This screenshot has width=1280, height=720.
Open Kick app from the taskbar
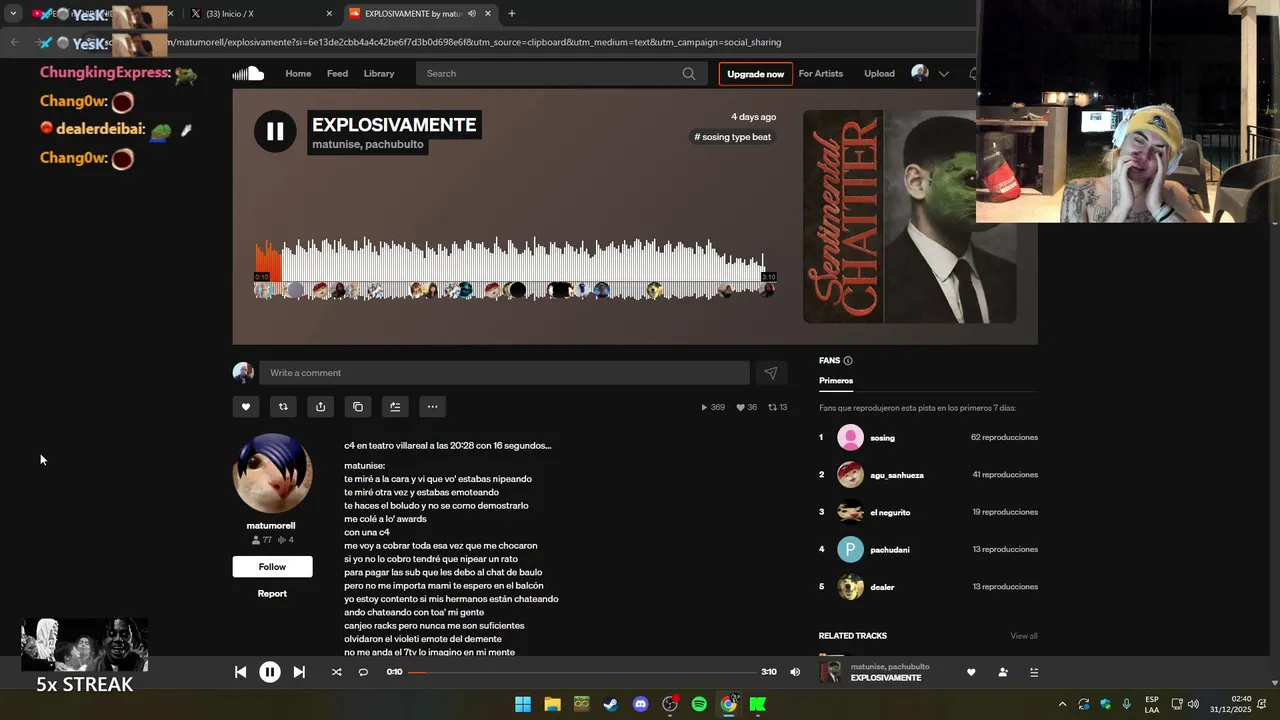[758, 704]
